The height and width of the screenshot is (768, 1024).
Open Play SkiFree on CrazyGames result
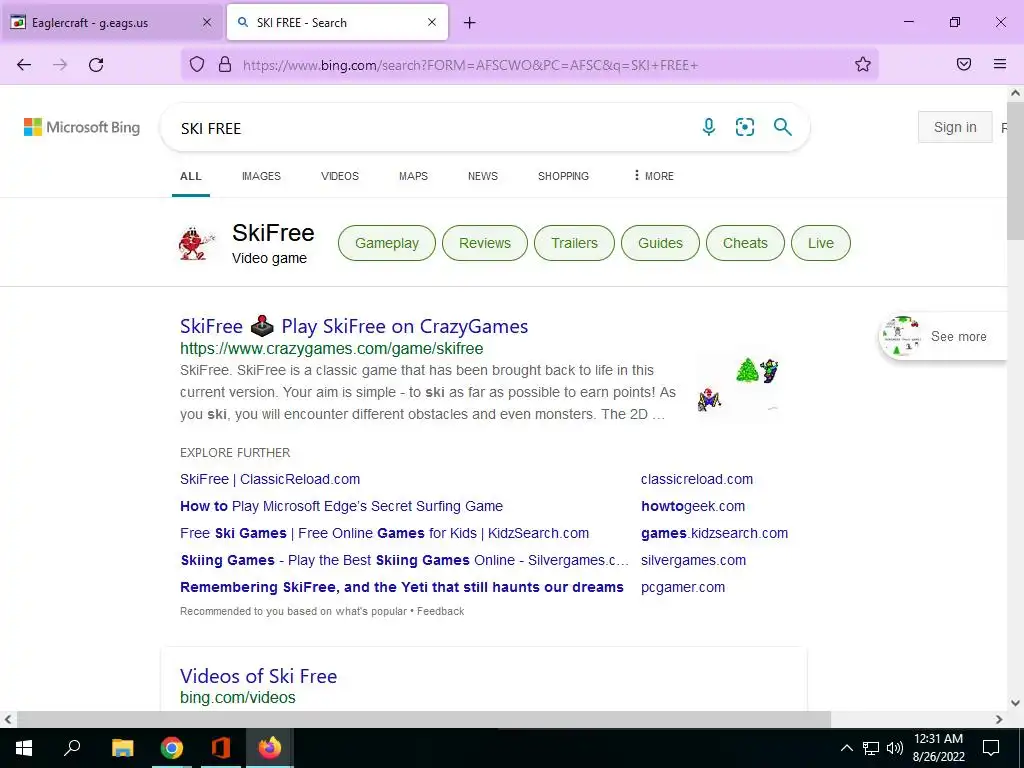tap(354, 326)
